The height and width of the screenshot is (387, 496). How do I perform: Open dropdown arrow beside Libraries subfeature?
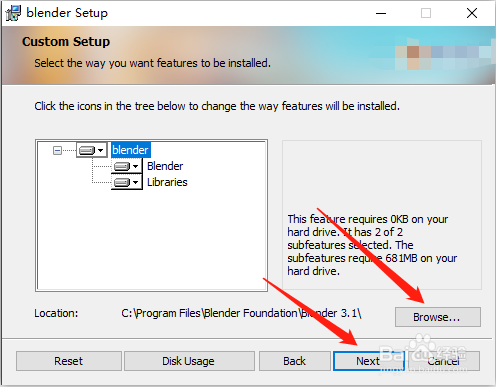click(135, 182)
